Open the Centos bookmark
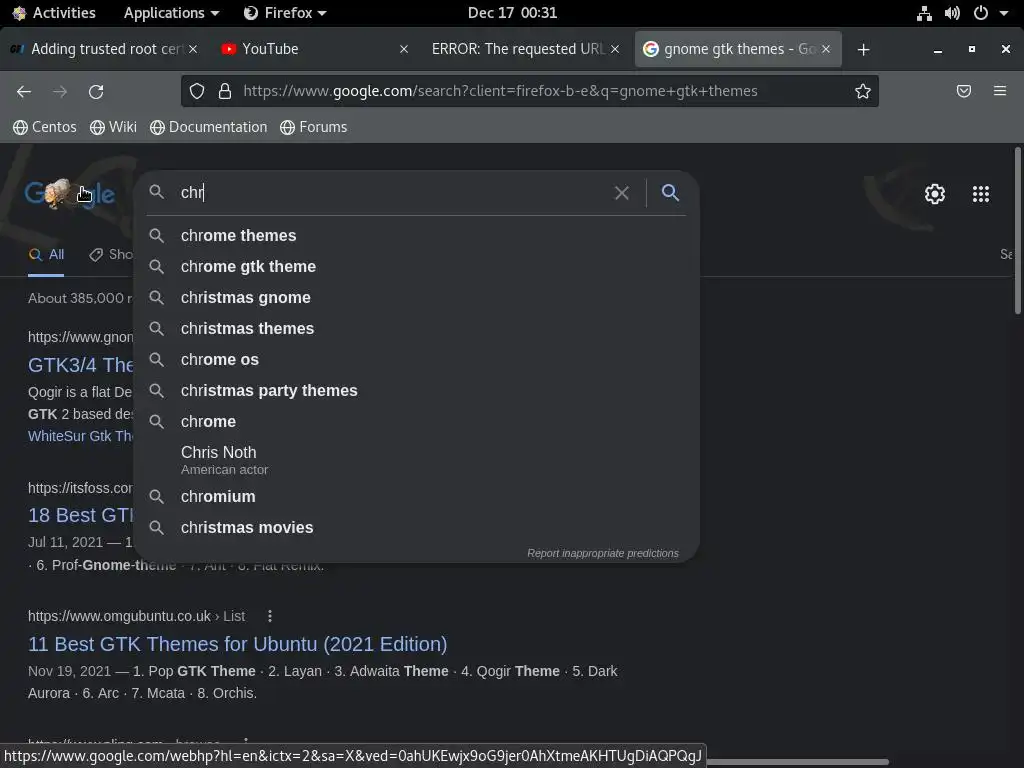Screen dimensions: 1024x768 [44, 127]
